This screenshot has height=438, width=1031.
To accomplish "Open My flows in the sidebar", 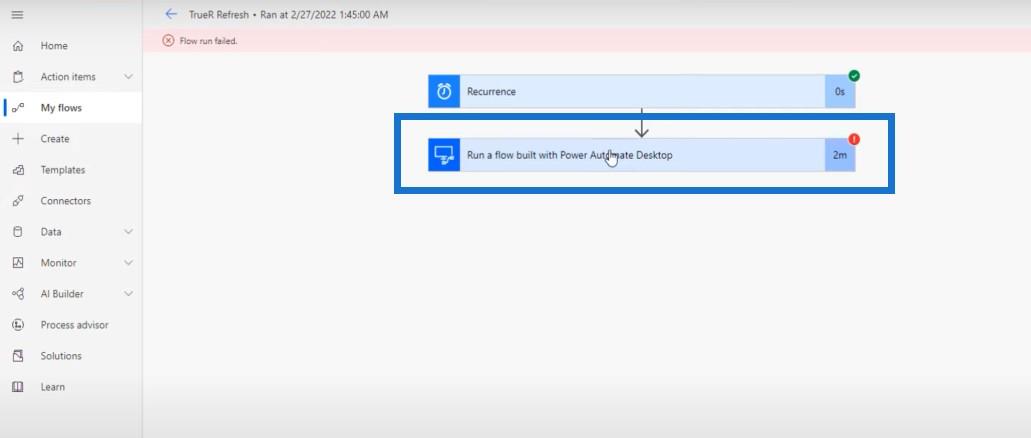I will pyautogui.click(x=71, y=108).
